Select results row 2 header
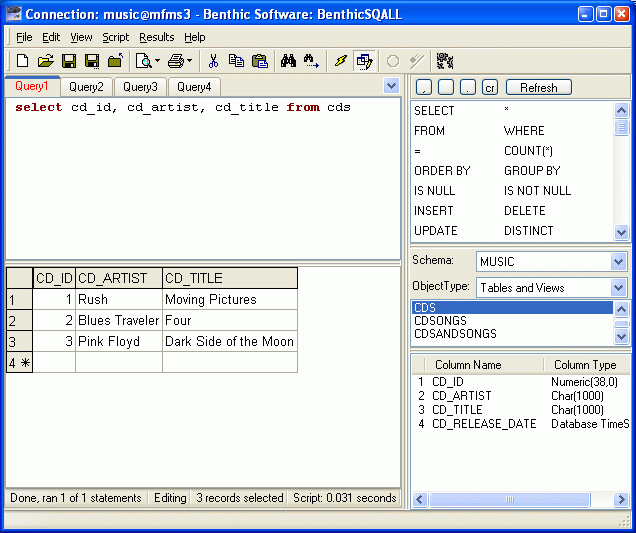This screenshot has height=533, width=636. coord(19,320)
